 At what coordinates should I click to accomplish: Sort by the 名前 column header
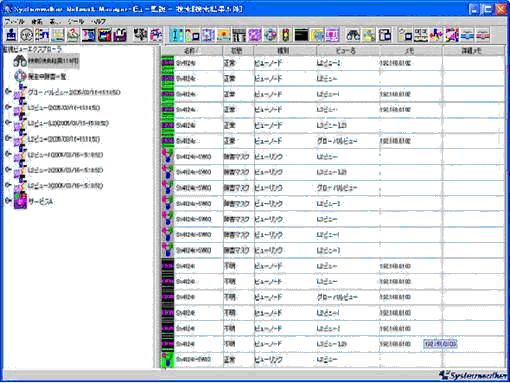click(x=192, y=51)
